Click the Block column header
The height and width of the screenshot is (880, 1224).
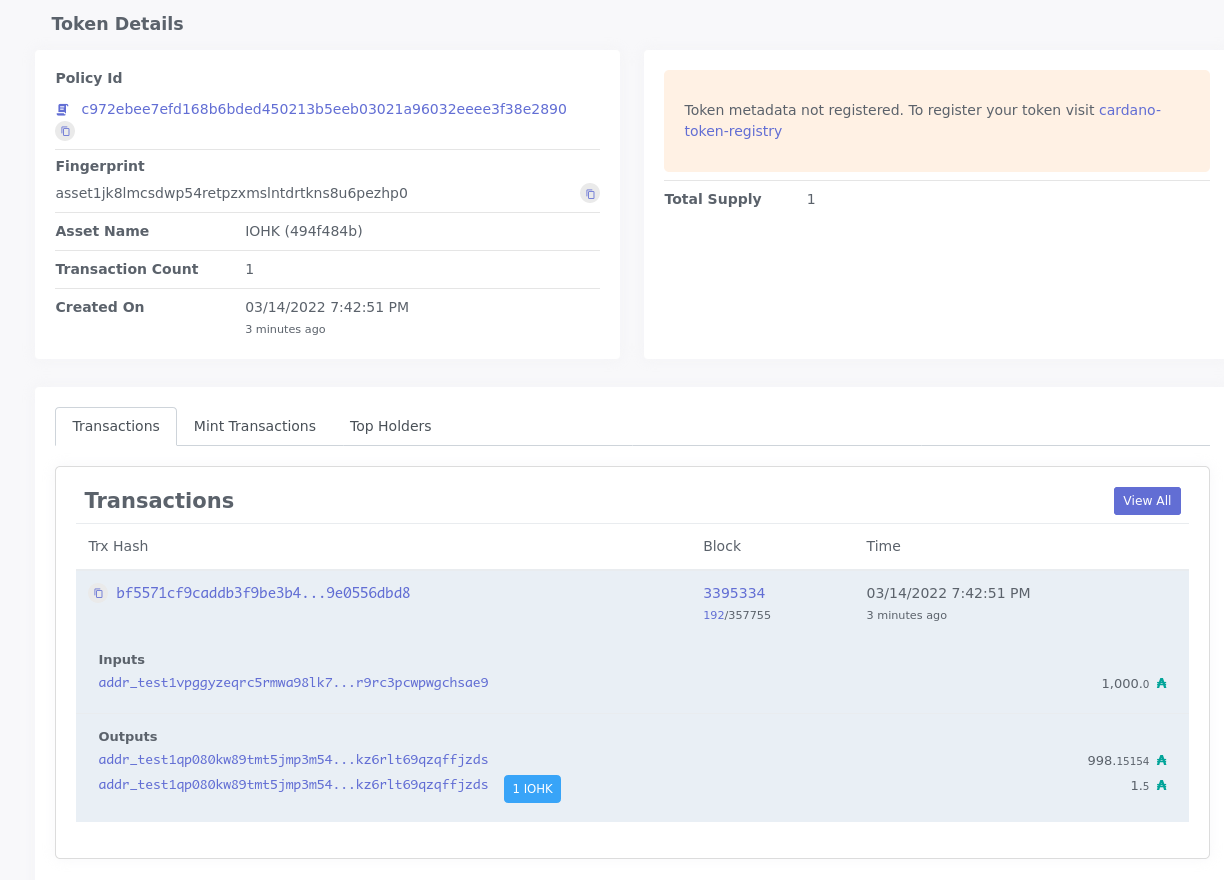pyautogui.click(x=722, y=546)
